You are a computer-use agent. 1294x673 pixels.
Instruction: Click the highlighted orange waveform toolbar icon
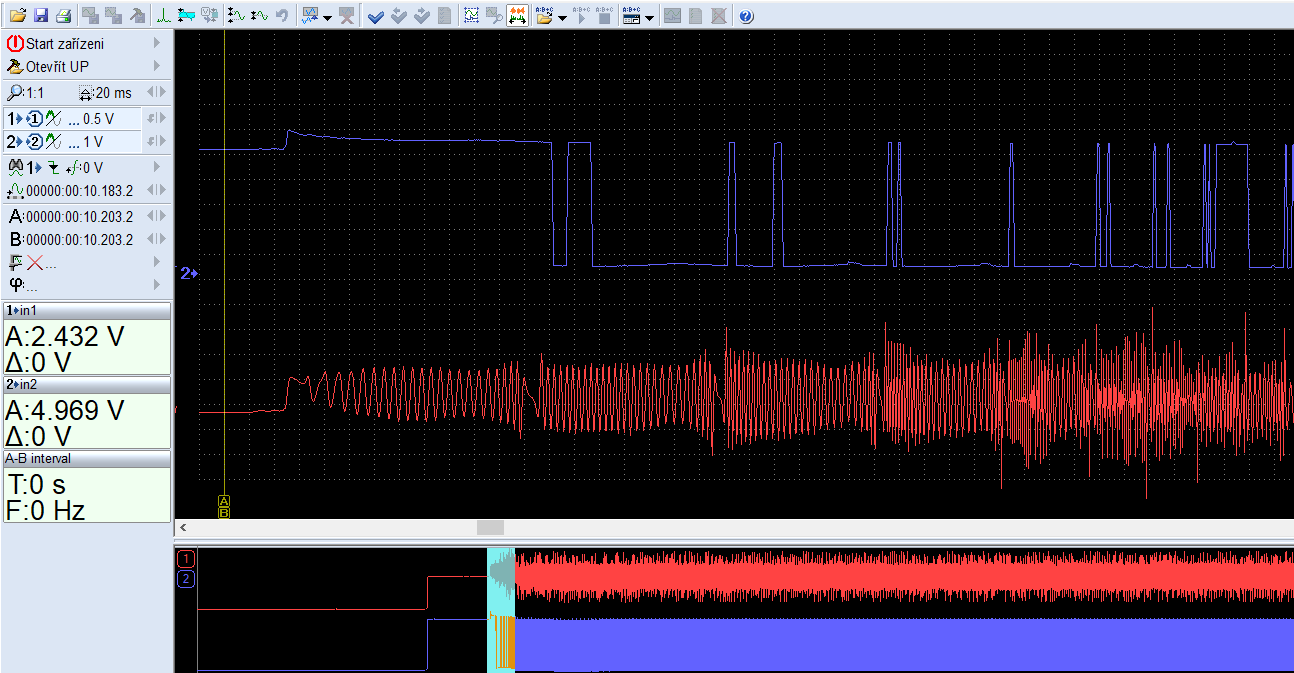coord(518,16)
